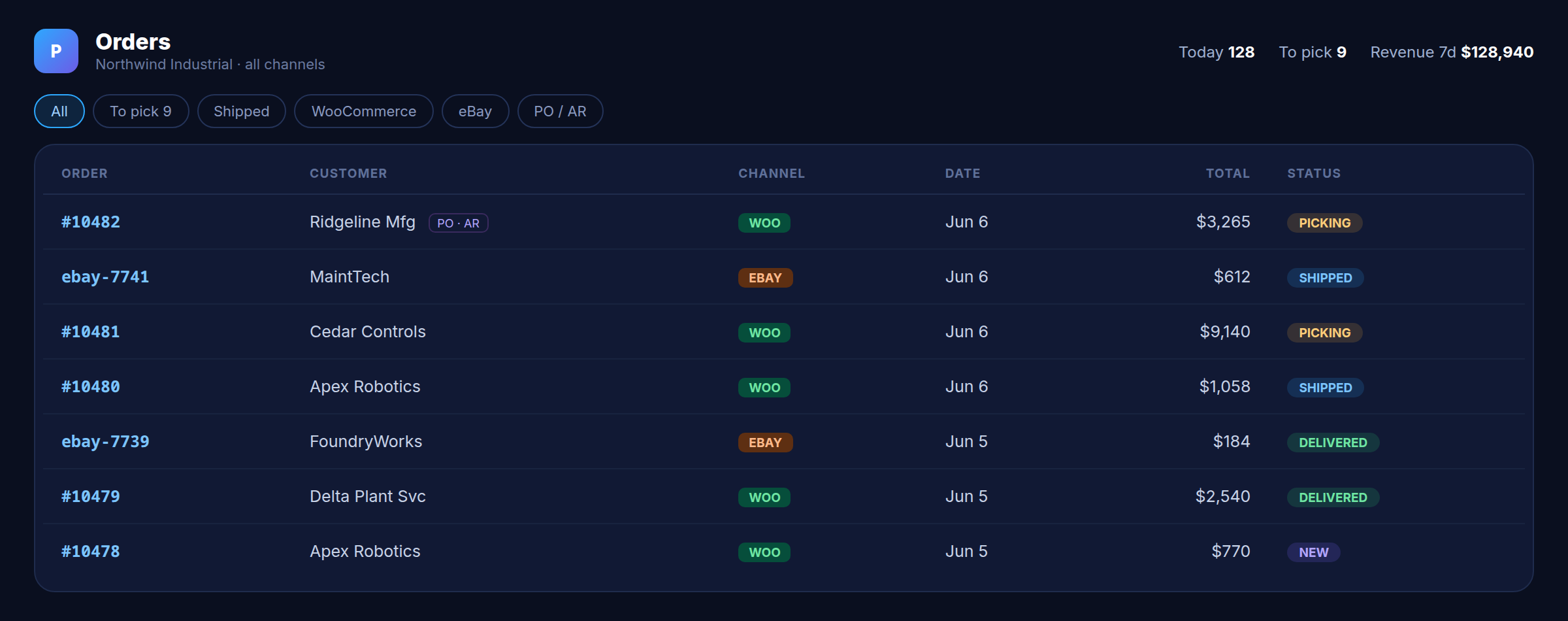Click the $612 total amount
Viewport: 1568px width, 621px height.
[x=1232, y=277]
